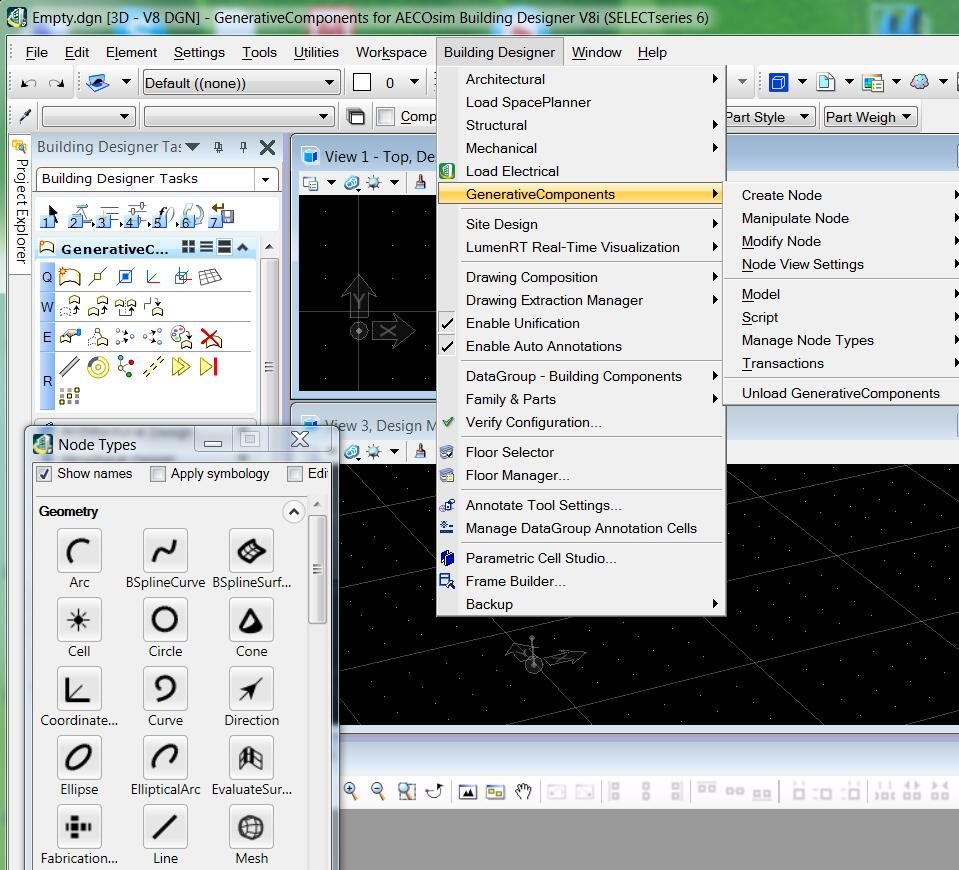Open the wide empty combo box beside the paintbrush
Screen dimensions: 959x870
(239, 116)
